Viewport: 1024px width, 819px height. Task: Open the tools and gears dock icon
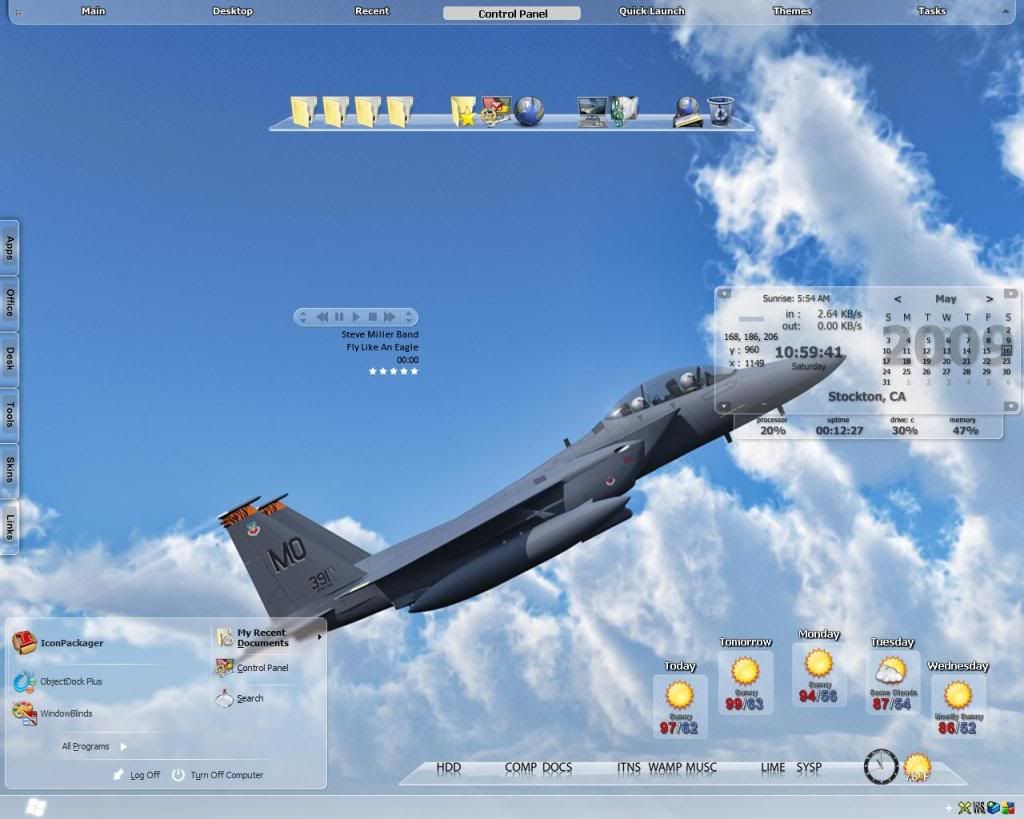[x=496, y=111]
